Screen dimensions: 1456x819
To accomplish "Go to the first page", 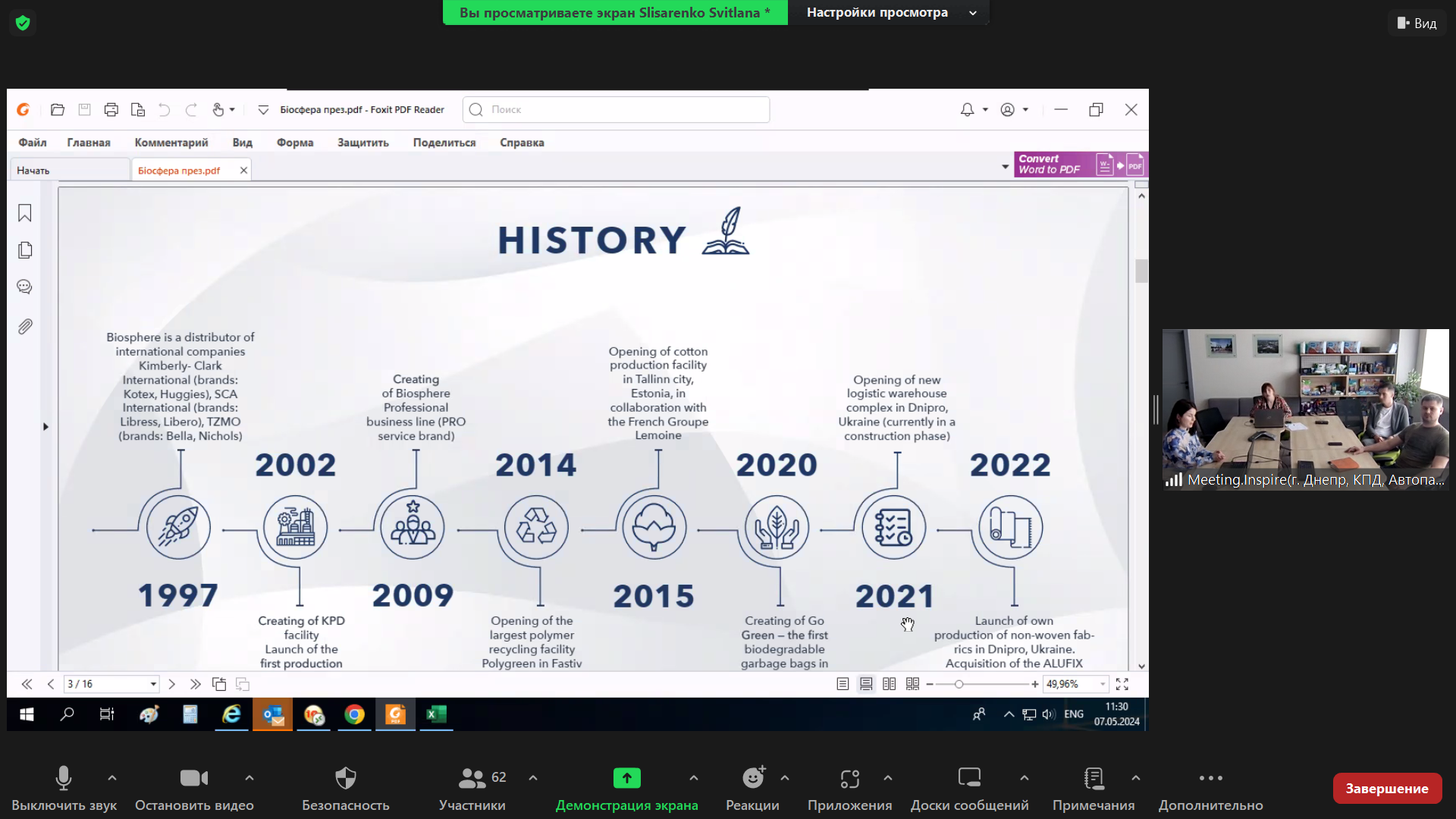I will [27, 684].
